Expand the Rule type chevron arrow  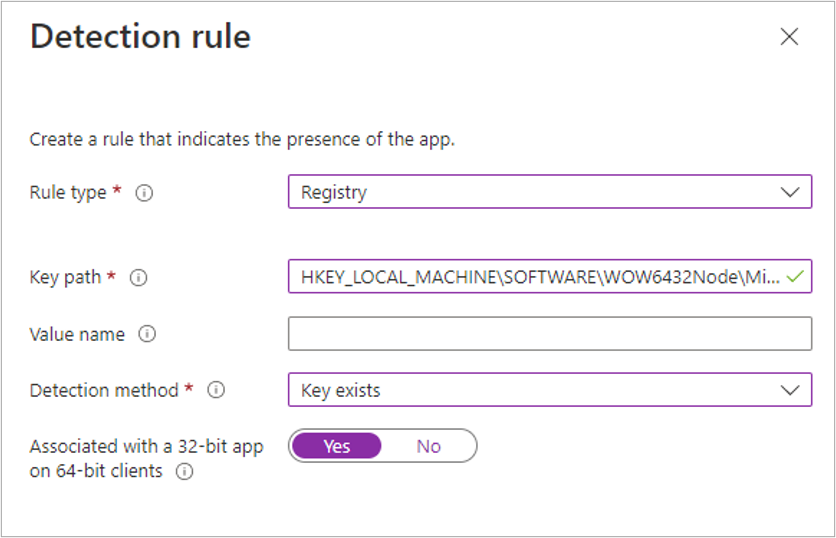(790, 192)
